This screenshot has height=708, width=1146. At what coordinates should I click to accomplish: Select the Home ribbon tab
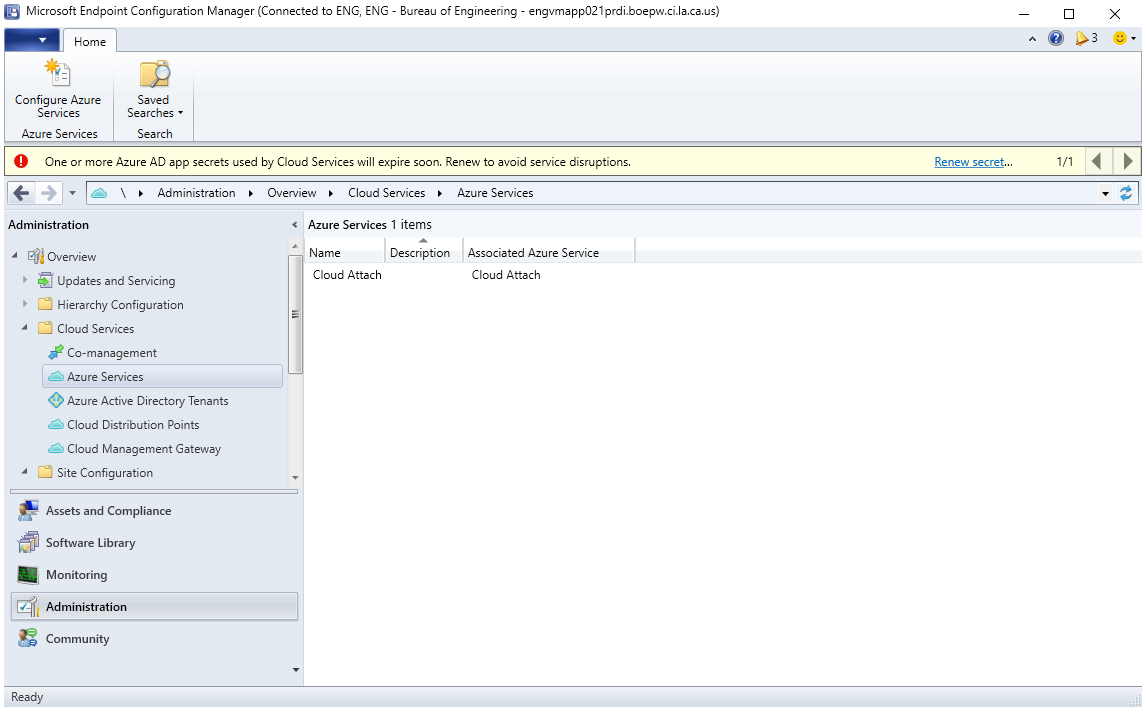pos(89,42)
